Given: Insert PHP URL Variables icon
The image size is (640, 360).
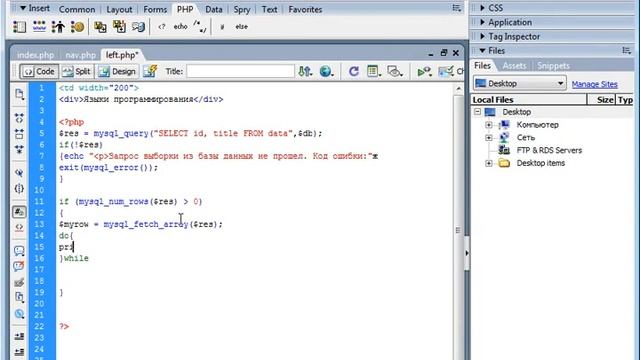Looking at the screenshot, I should pos(39,27).
